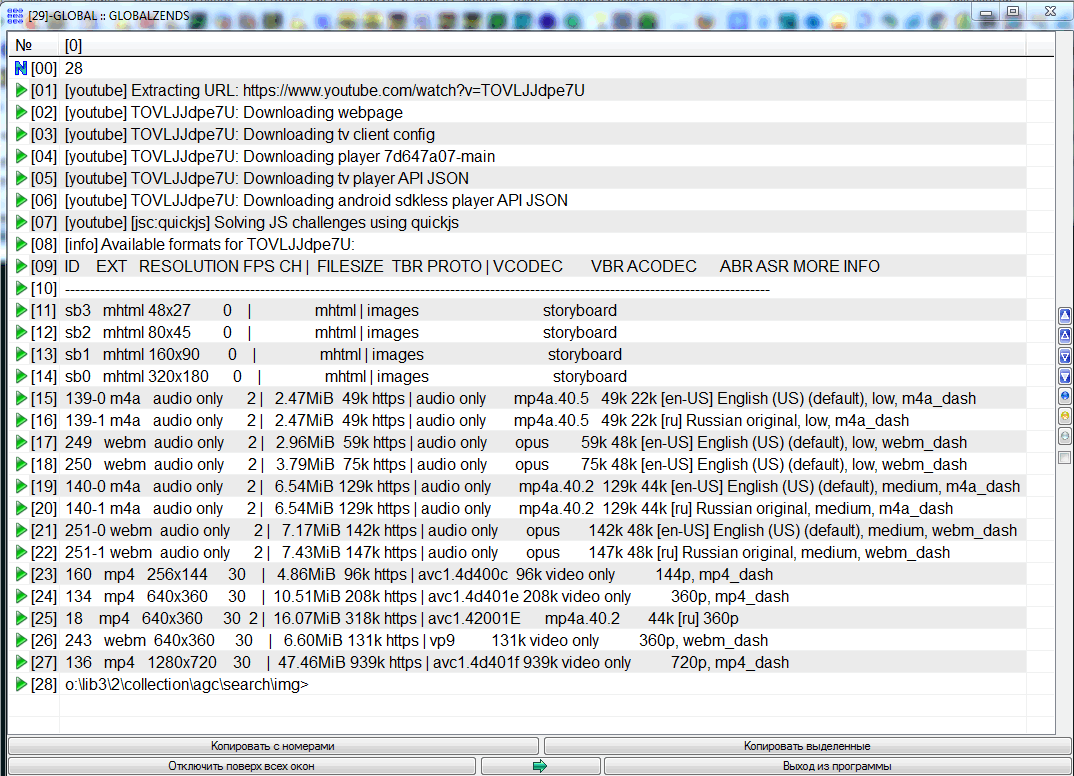Image resolution: width=1074 pixels, height=776 pixels.
Task: Click the 'Копировать с номерами' button
Action: [x=272, y=746]
